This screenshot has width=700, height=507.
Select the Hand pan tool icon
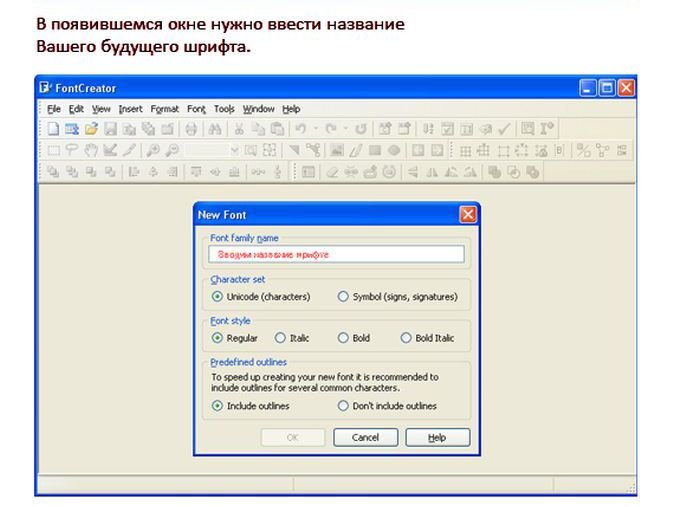pyautogui.click(x=91, y=151)
